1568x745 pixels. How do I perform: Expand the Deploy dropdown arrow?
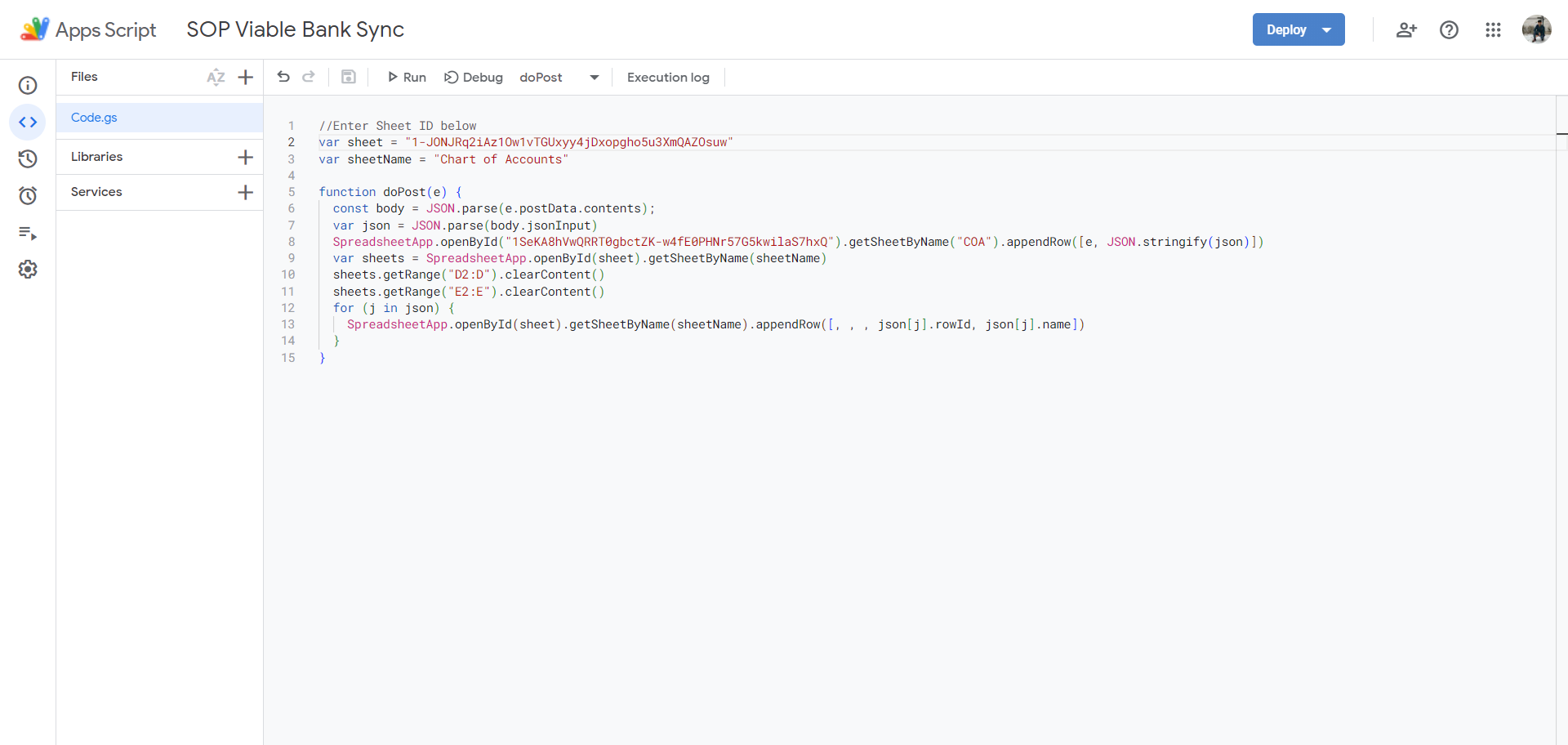(1327, 29)
